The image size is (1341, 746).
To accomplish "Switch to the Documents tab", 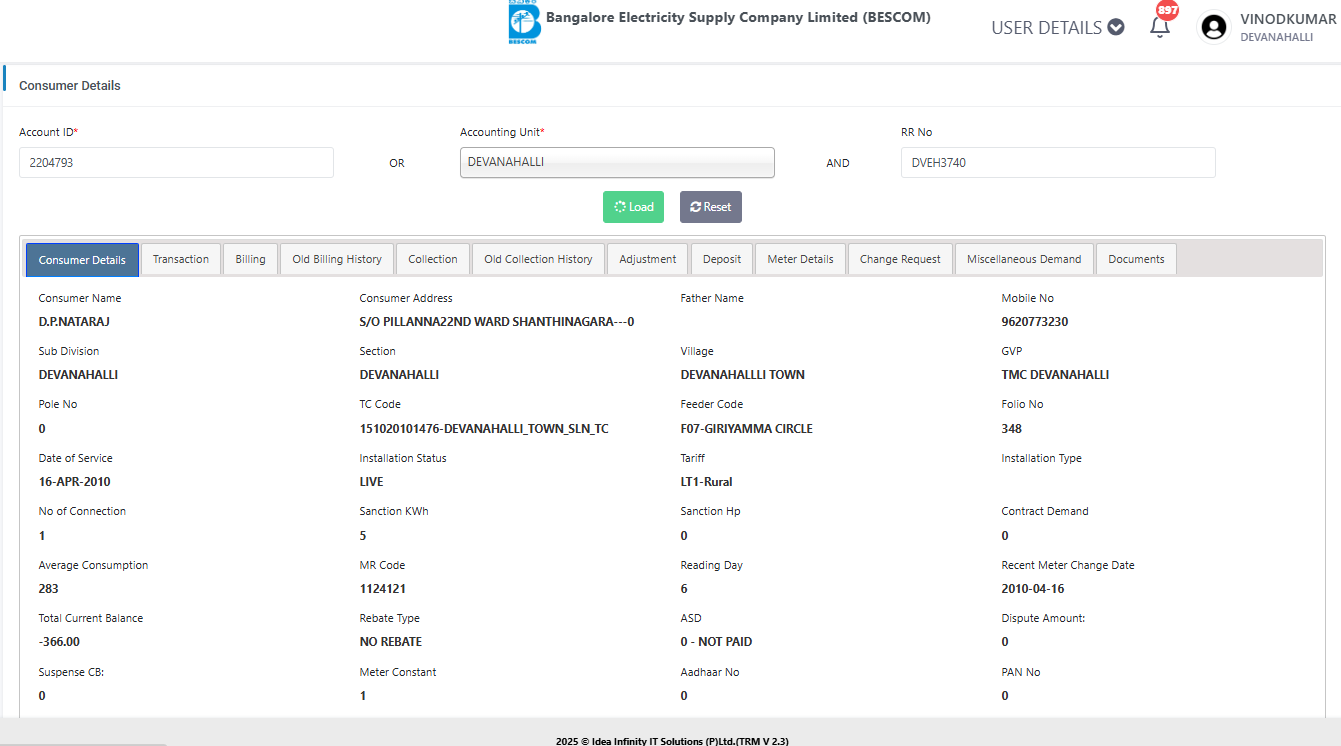I will pyautogui.click(x=1136, y=259).
